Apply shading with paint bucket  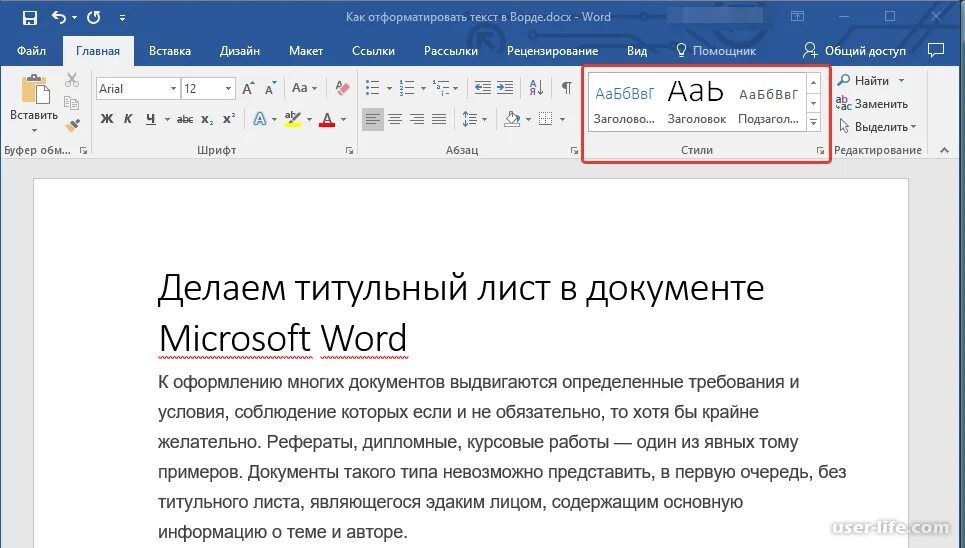[512, 119]
